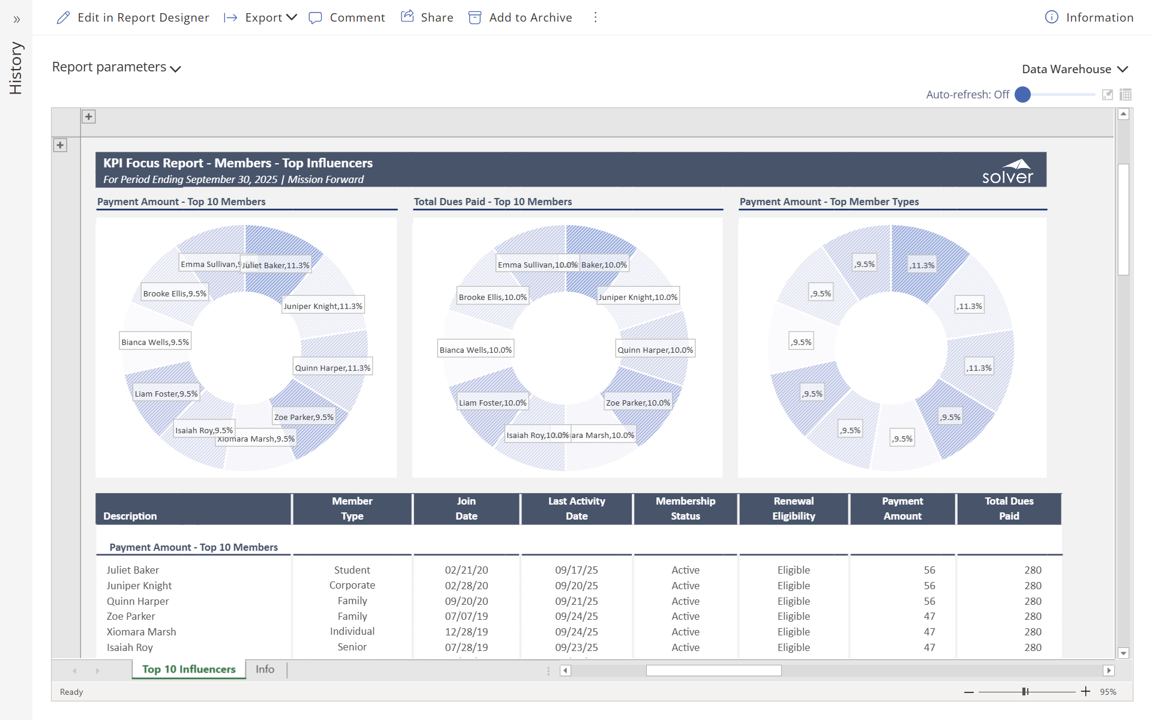Click the Edit in Report Designer pencil icon

[63, 17]
